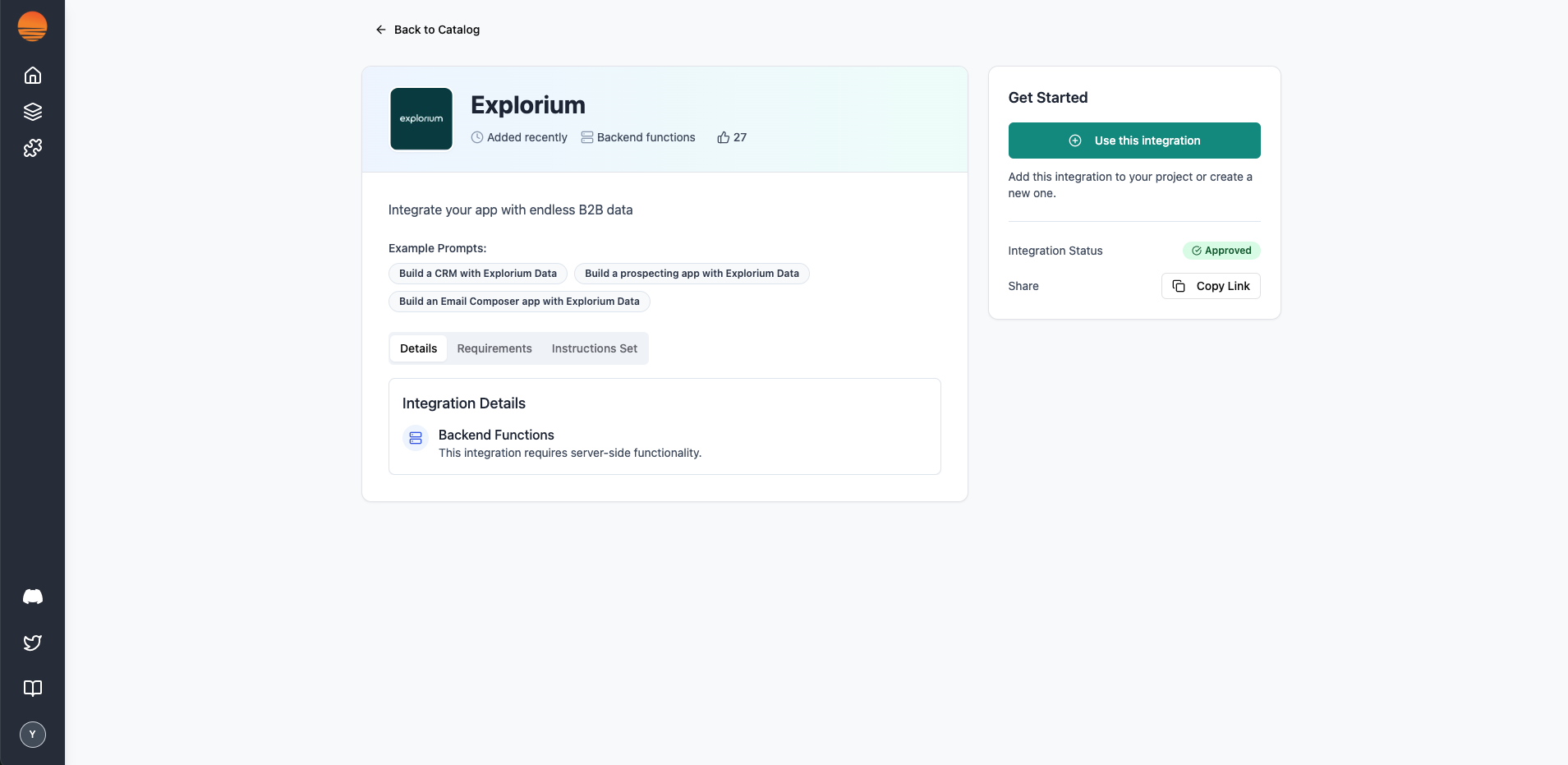This screenshot has width=1568, height=765.
Task: Click the copy icon in Copy Link
Action: [x=1179, y=286]
